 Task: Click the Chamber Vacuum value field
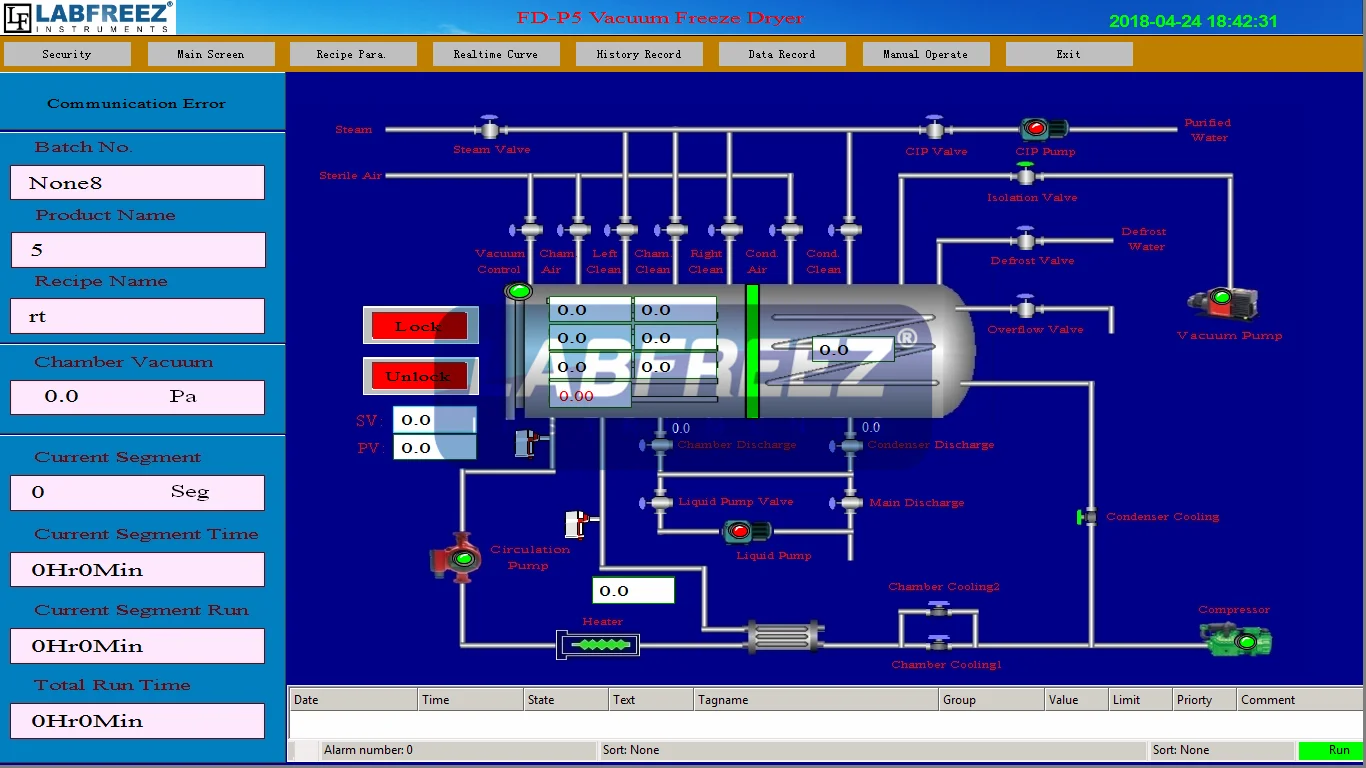(138, 397)
